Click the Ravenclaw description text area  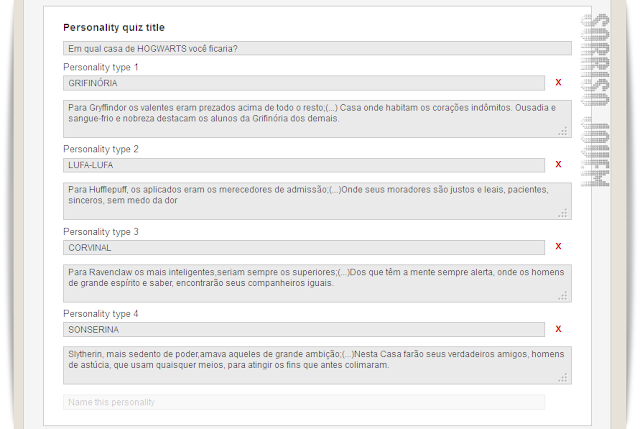click(317, 283)
